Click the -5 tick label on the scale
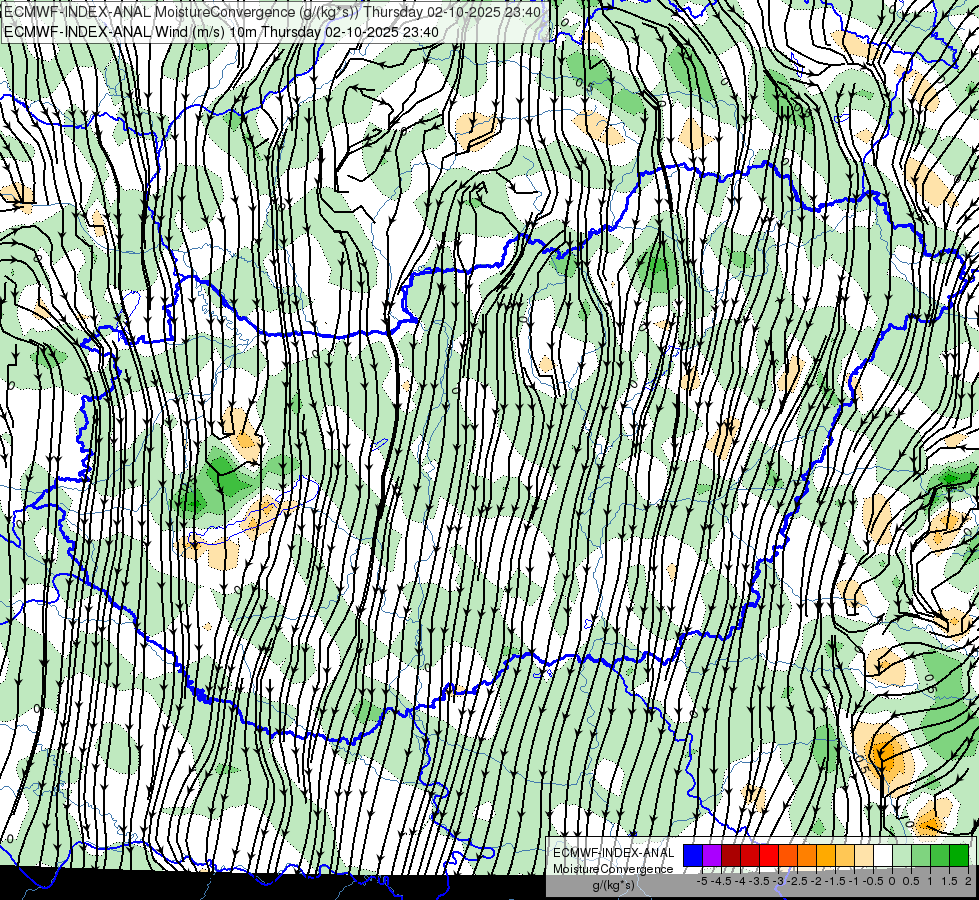Viewport: 979px width, 900px height. tap(702, 881)
